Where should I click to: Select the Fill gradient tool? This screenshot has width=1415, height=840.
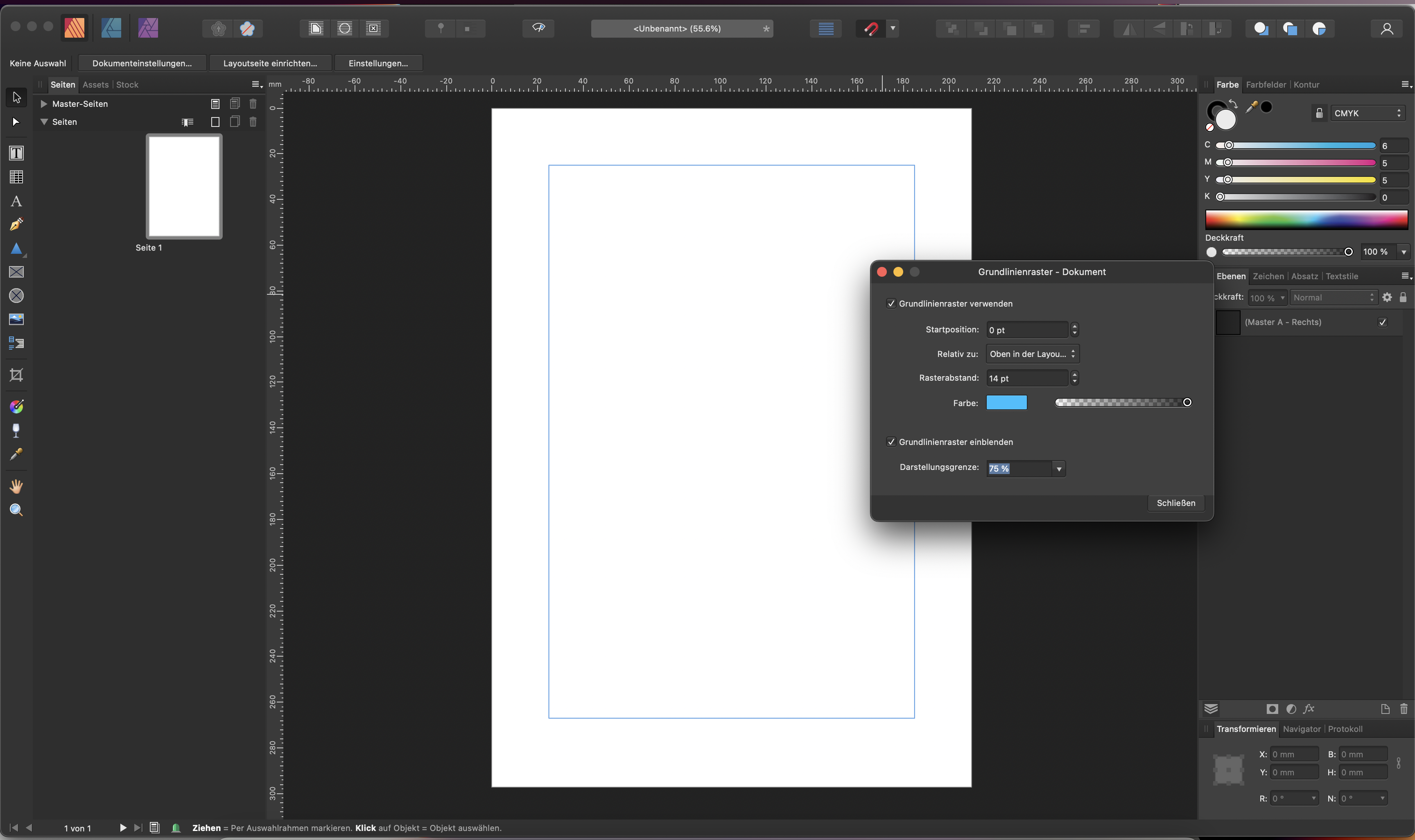click(16, 406)
